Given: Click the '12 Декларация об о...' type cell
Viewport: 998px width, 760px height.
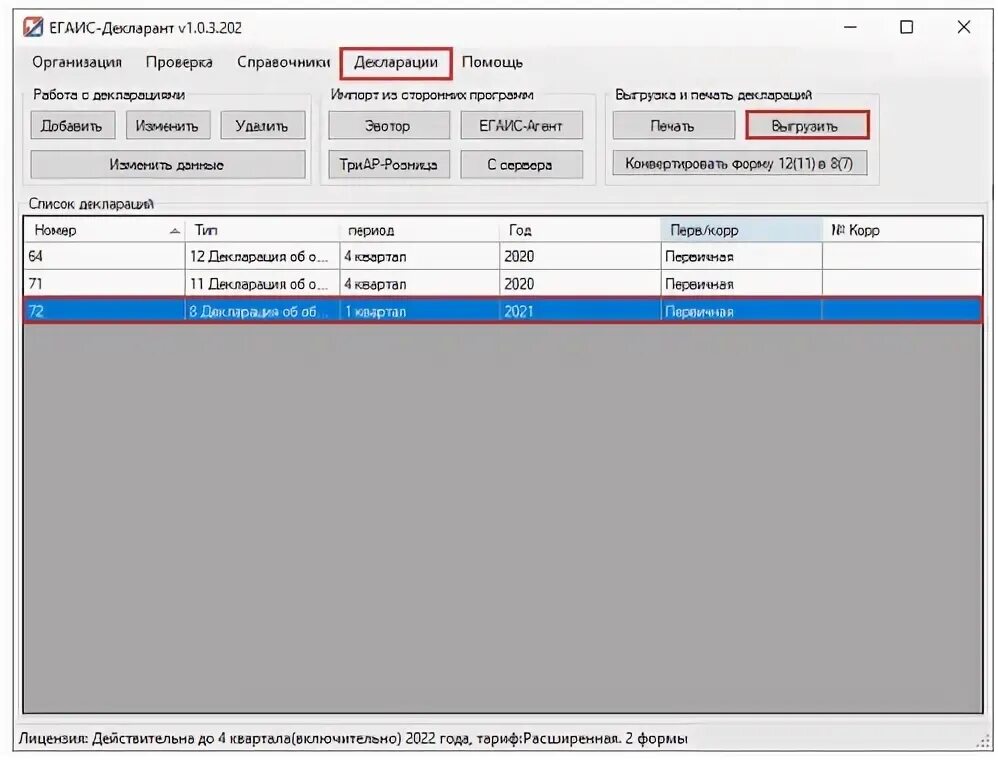Looking at the screenshot, I should [x=262, y=257].
